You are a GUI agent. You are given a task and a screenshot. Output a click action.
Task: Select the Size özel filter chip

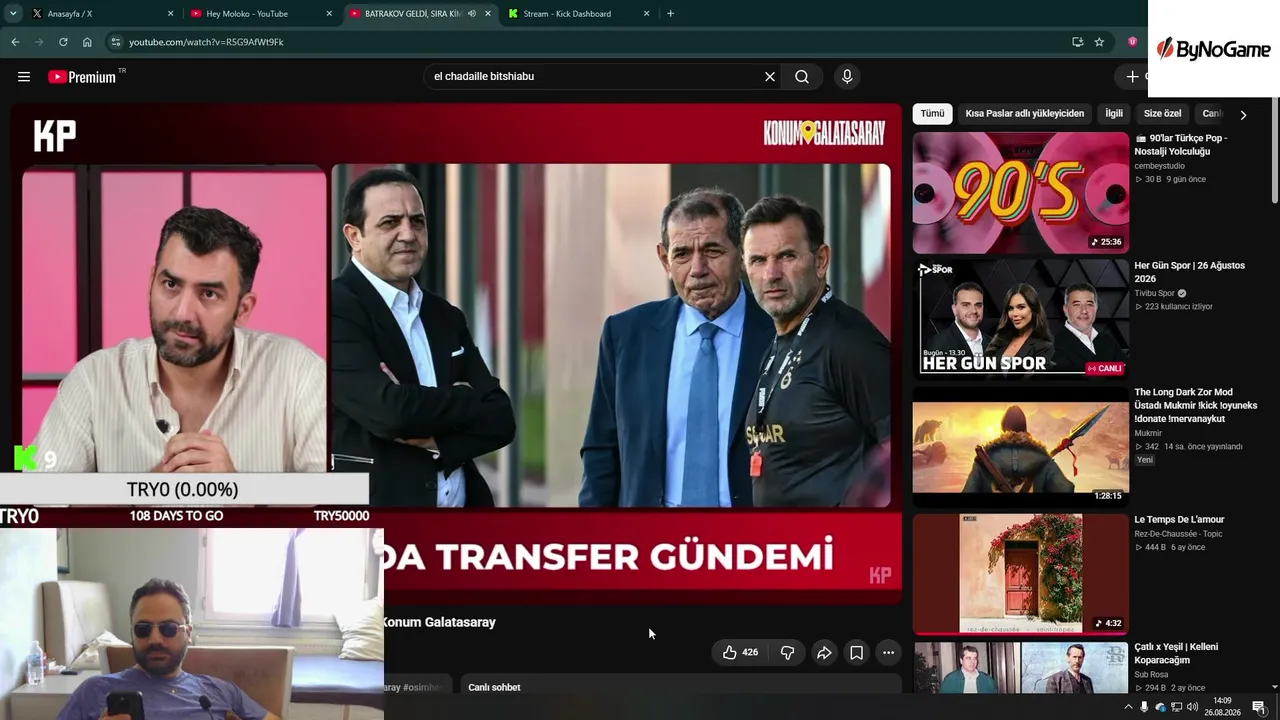tap(1163, 114)
